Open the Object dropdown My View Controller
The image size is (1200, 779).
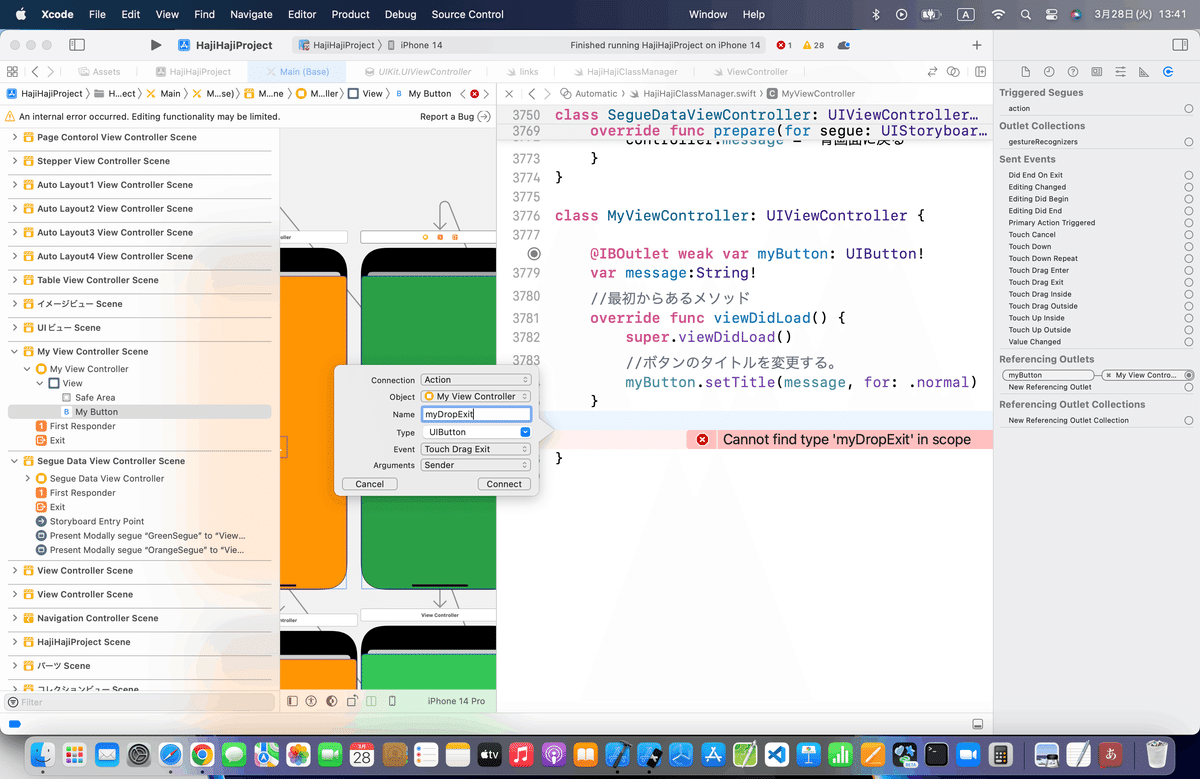point(476,396)
